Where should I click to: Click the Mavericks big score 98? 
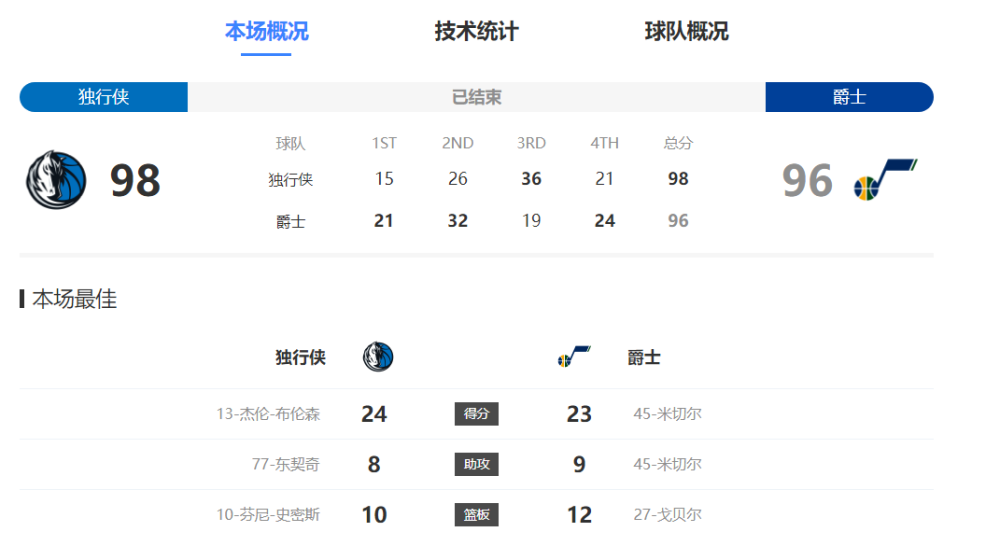point(135,181)
